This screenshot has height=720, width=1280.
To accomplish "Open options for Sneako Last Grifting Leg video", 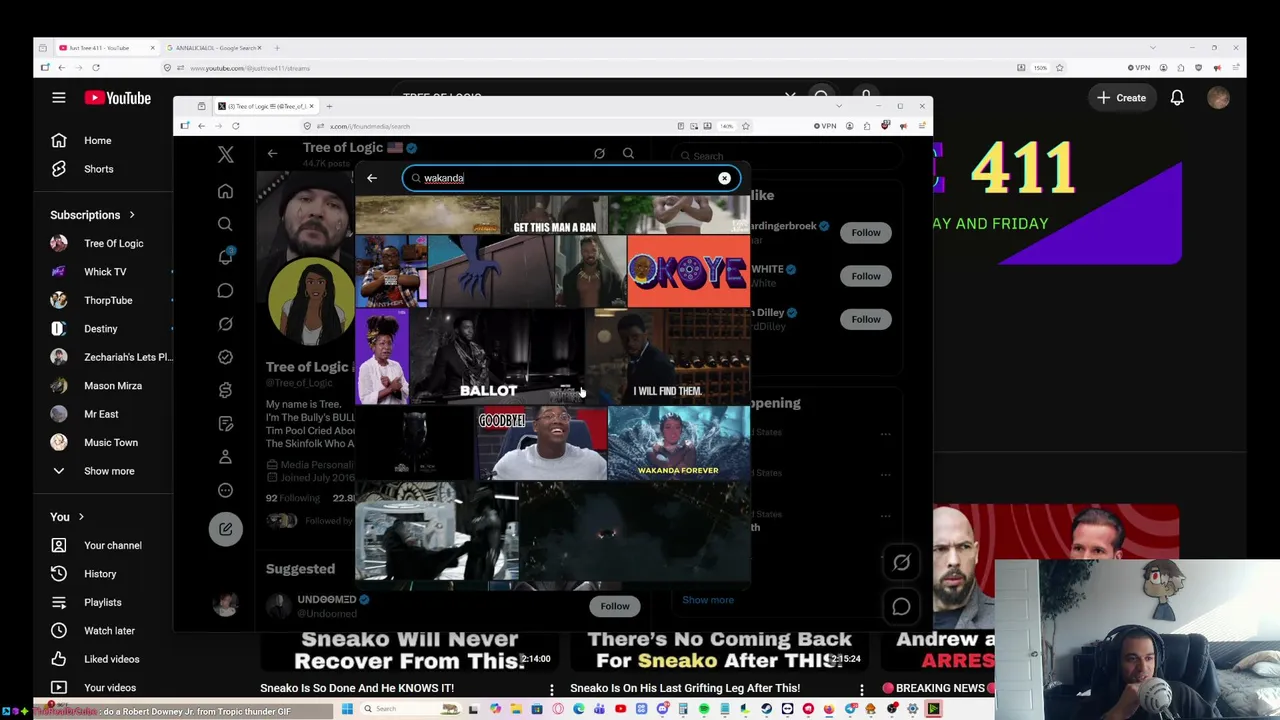I will (x=861, y=689).
